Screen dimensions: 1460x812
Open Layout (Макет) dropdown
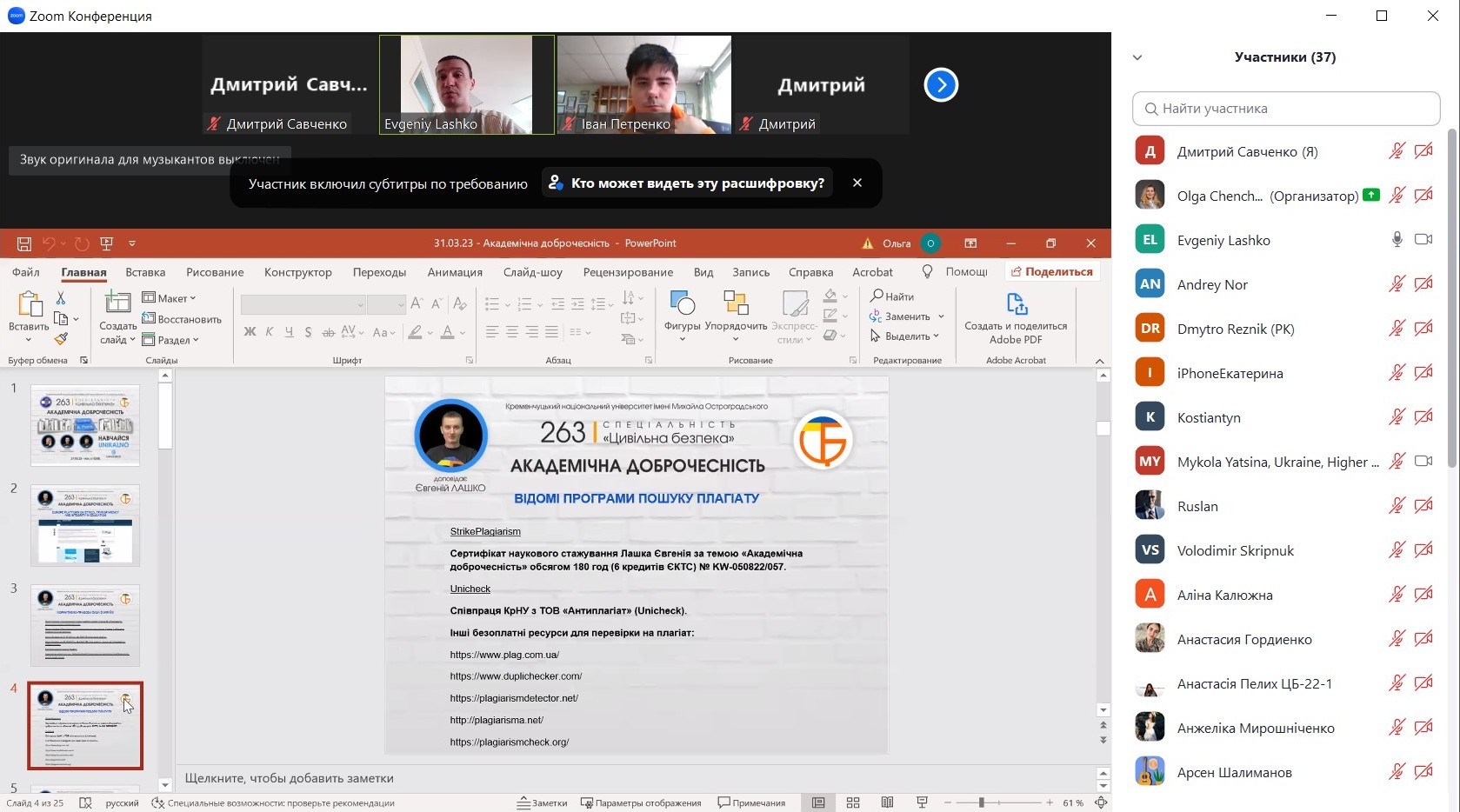pyautogui.click(x=170, y=298)
